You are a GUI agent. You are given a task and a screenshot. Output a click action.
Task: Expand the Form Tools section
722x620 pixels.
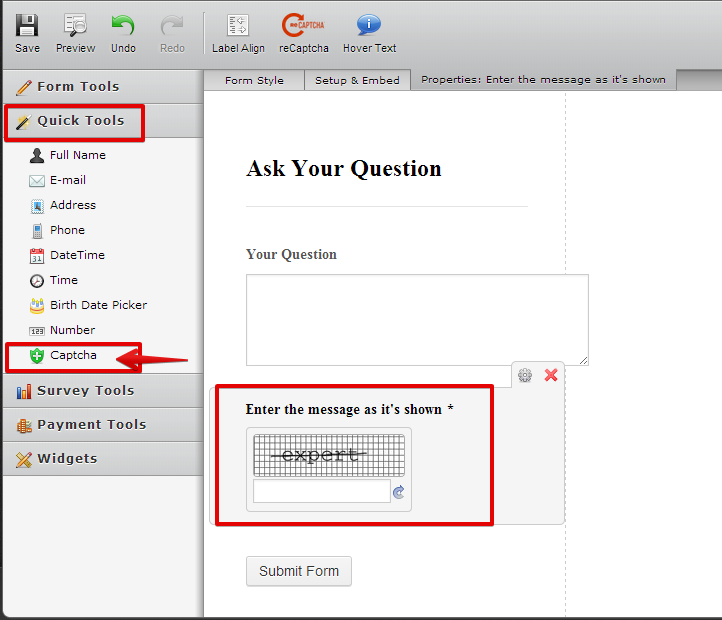click(78, 87)
